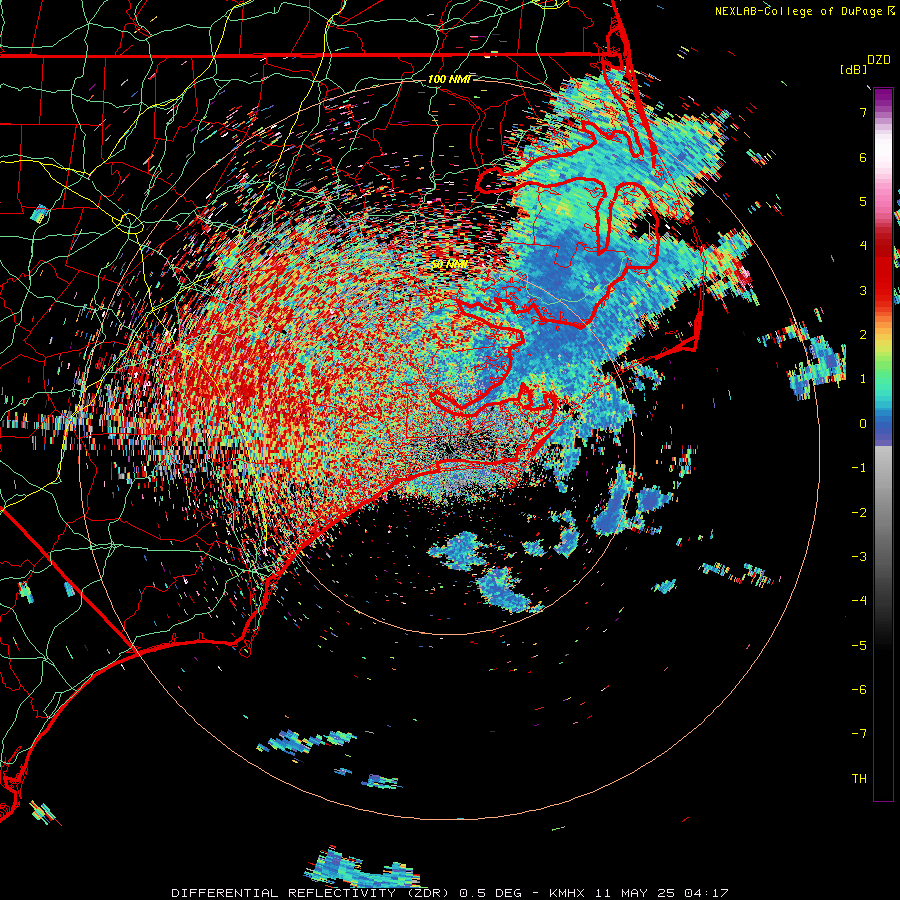Click the [dB] unit label
Image resolution: width=900 pixels, height=900 pixels.
tap(853, 69)
